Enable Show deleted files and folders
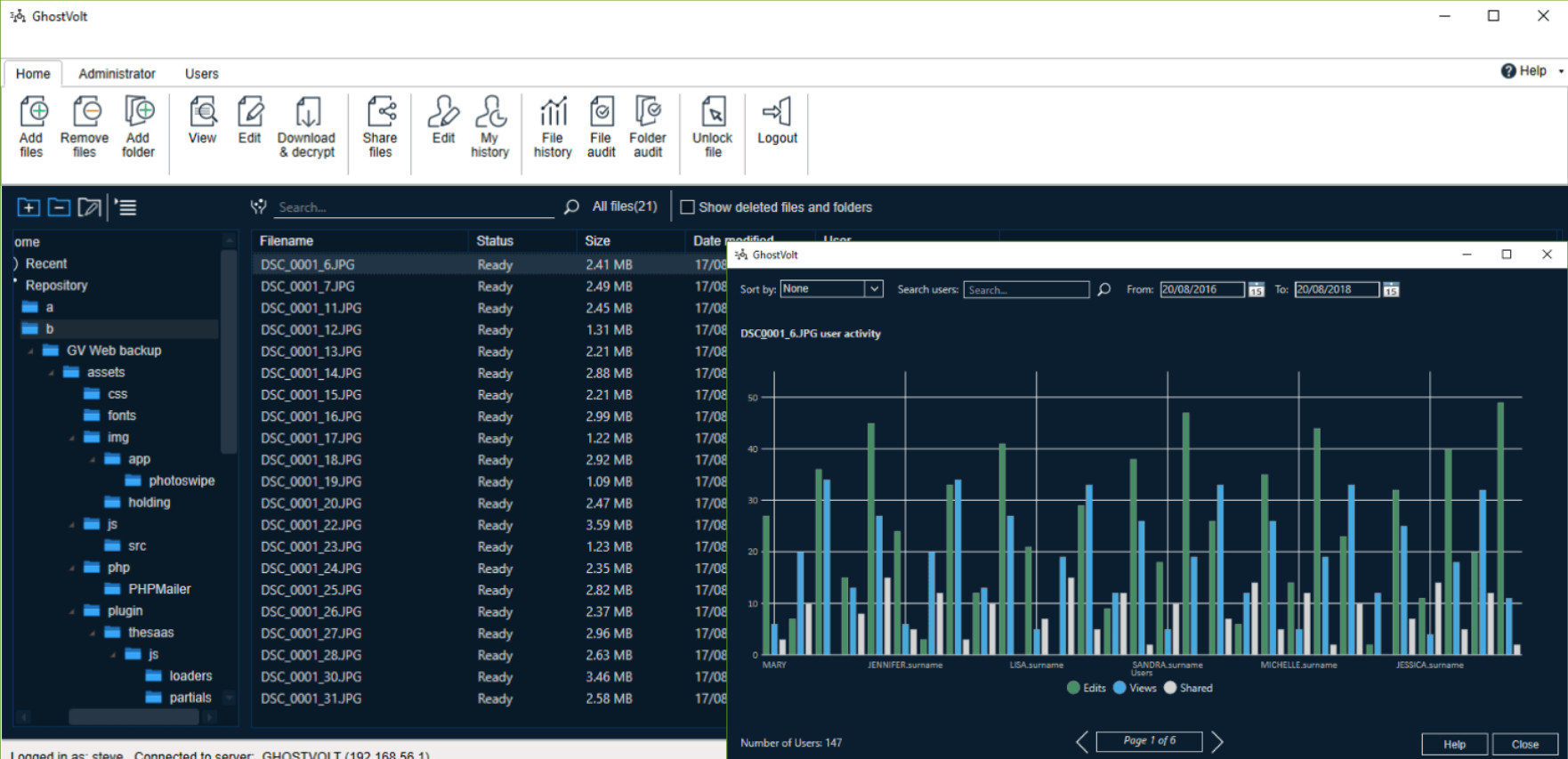The height and width of the screenshot is (759, 1568). coord(688,207)
